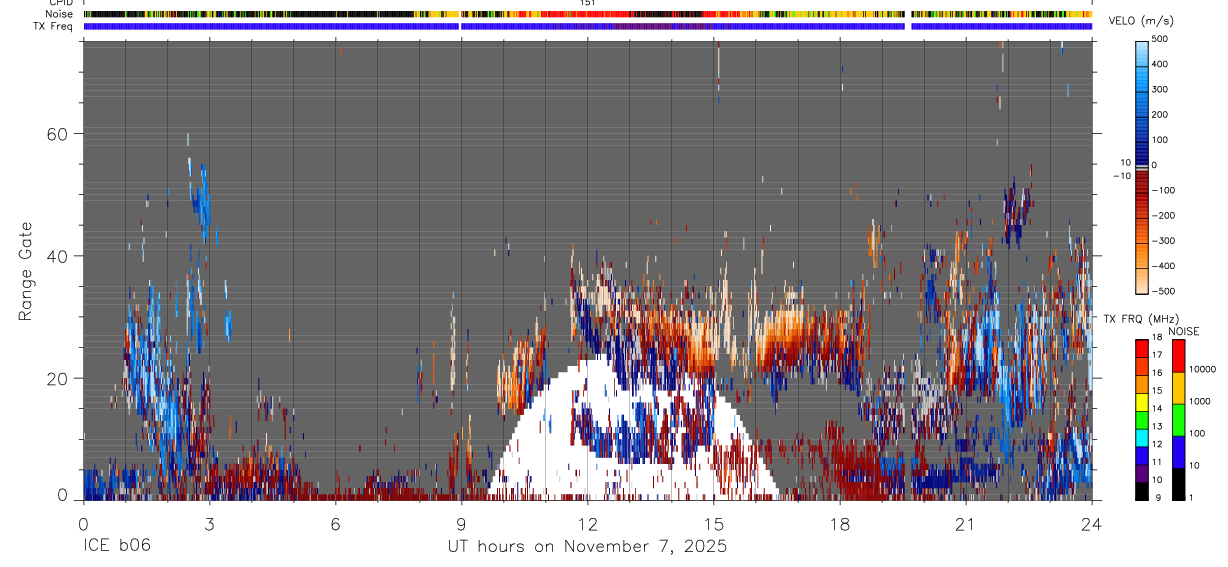Click the Range Gate tick label 40
The image size is (1228, 567).
56,256
